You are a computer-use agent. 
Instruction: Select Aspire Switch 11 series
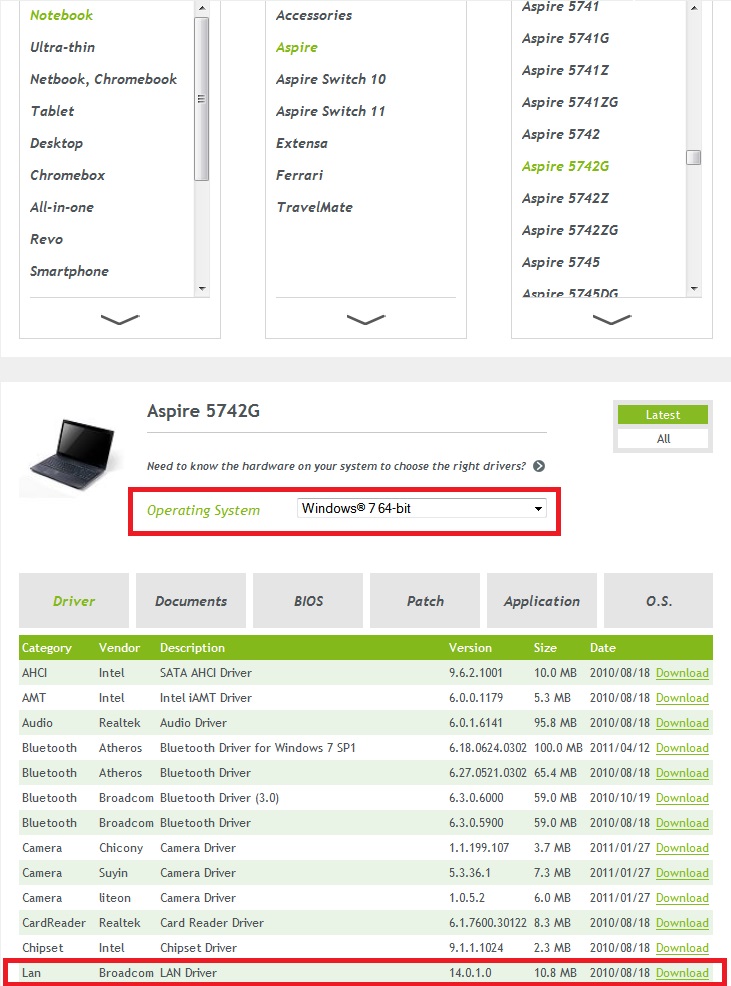click(x=330, y=111)
